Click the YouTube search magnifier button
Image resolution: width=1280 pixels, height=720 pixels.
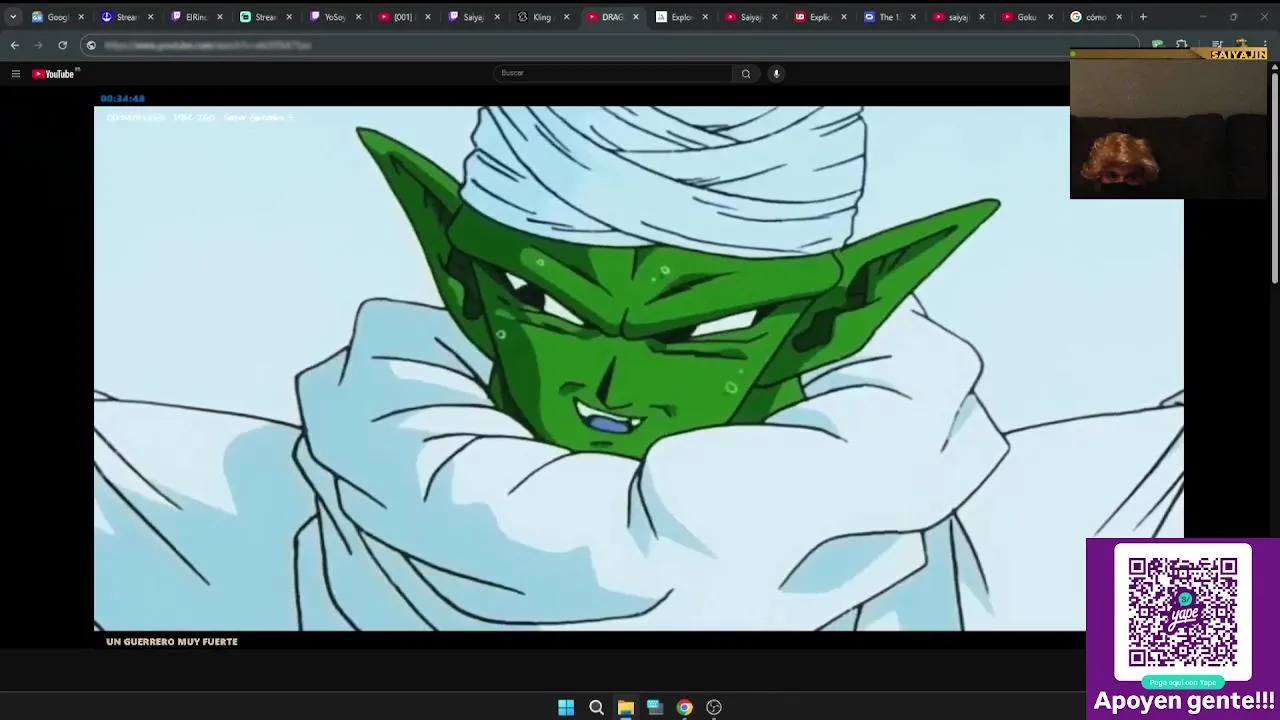pos(746,73)
